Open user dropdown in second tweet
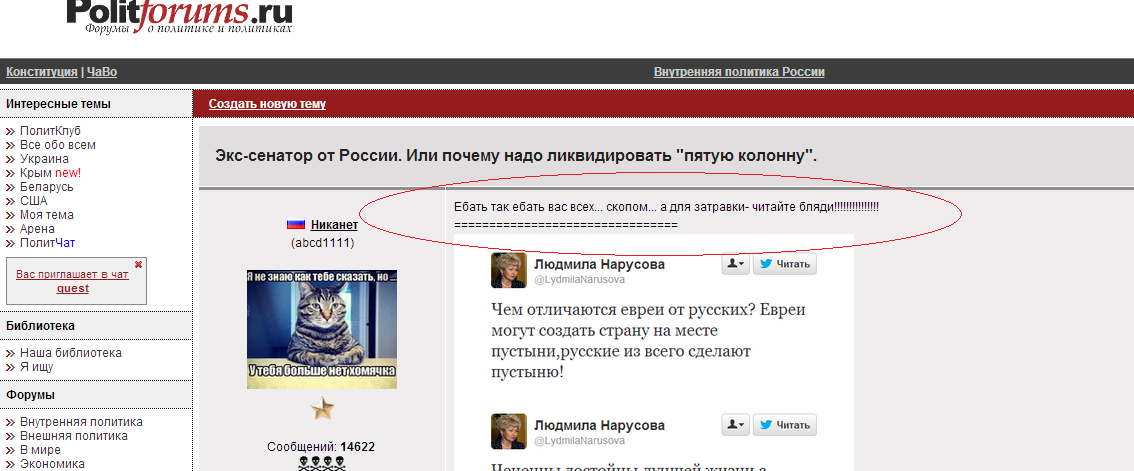This screenshot has height=471, width=1134. click(736, 425)
